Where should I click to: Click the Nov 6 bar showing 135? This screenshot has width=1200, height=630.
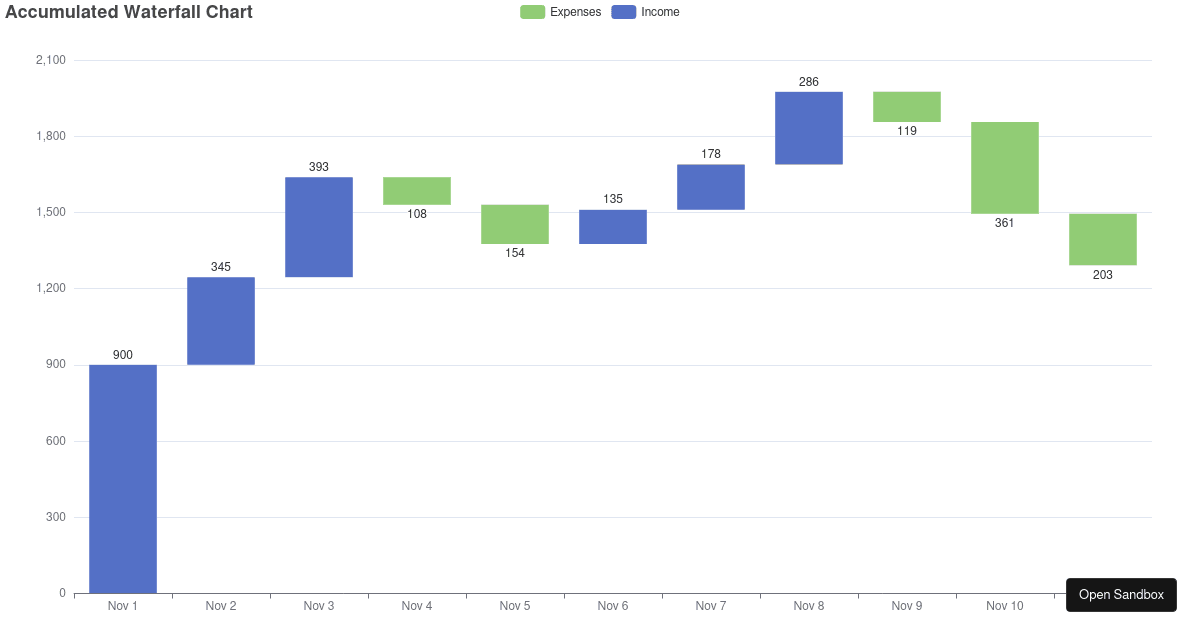(x=612, y=225)
